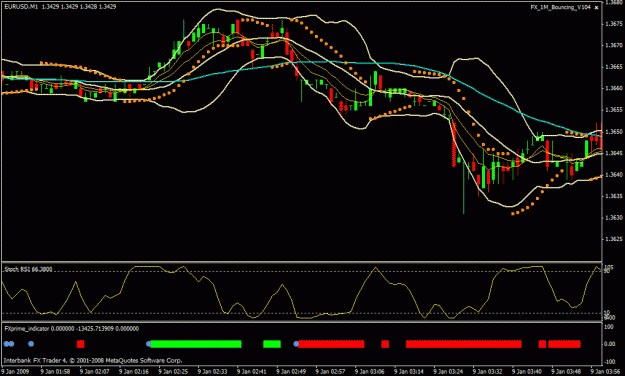Screen dimensions: 625x376
Task: Click the 1.3665 price scale label
Action: 614,67
